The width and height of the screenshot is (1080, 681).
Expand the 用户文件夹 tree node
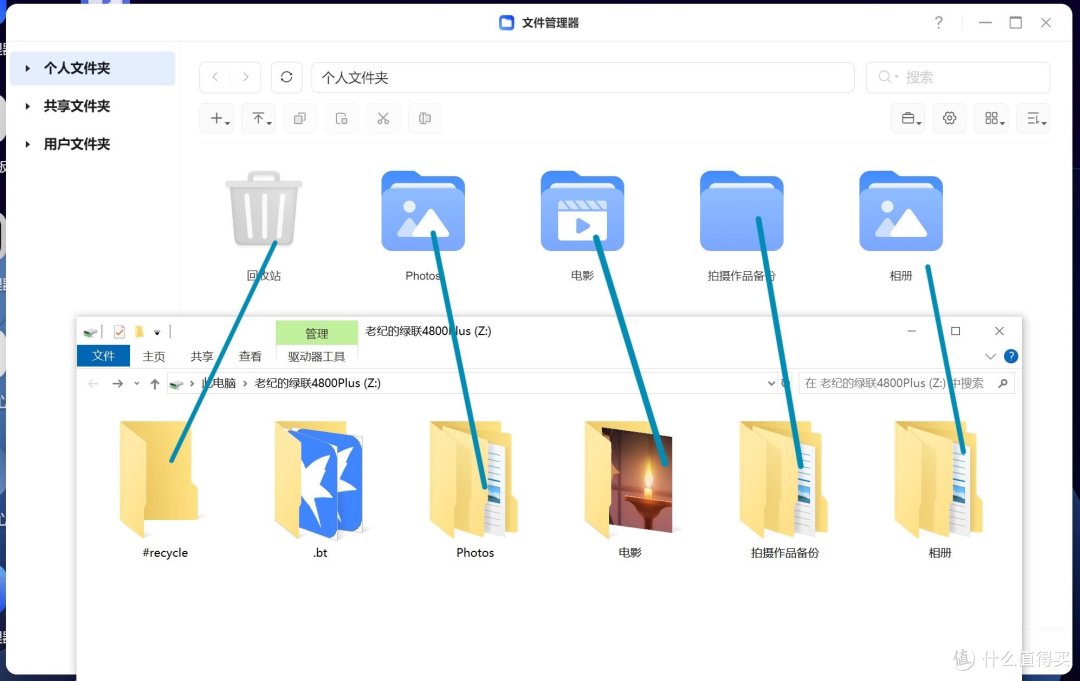(x=28, y=144)
